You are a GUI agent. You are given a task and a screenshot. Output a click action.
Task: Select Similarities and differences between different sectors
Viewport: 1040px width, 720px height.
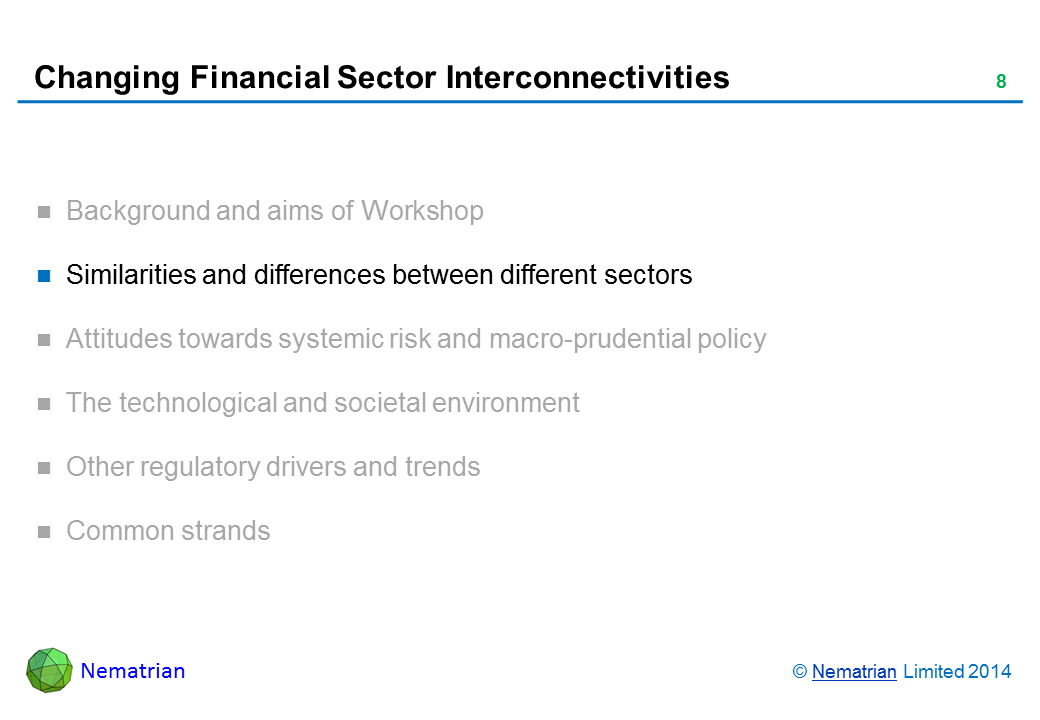[379, 275]
